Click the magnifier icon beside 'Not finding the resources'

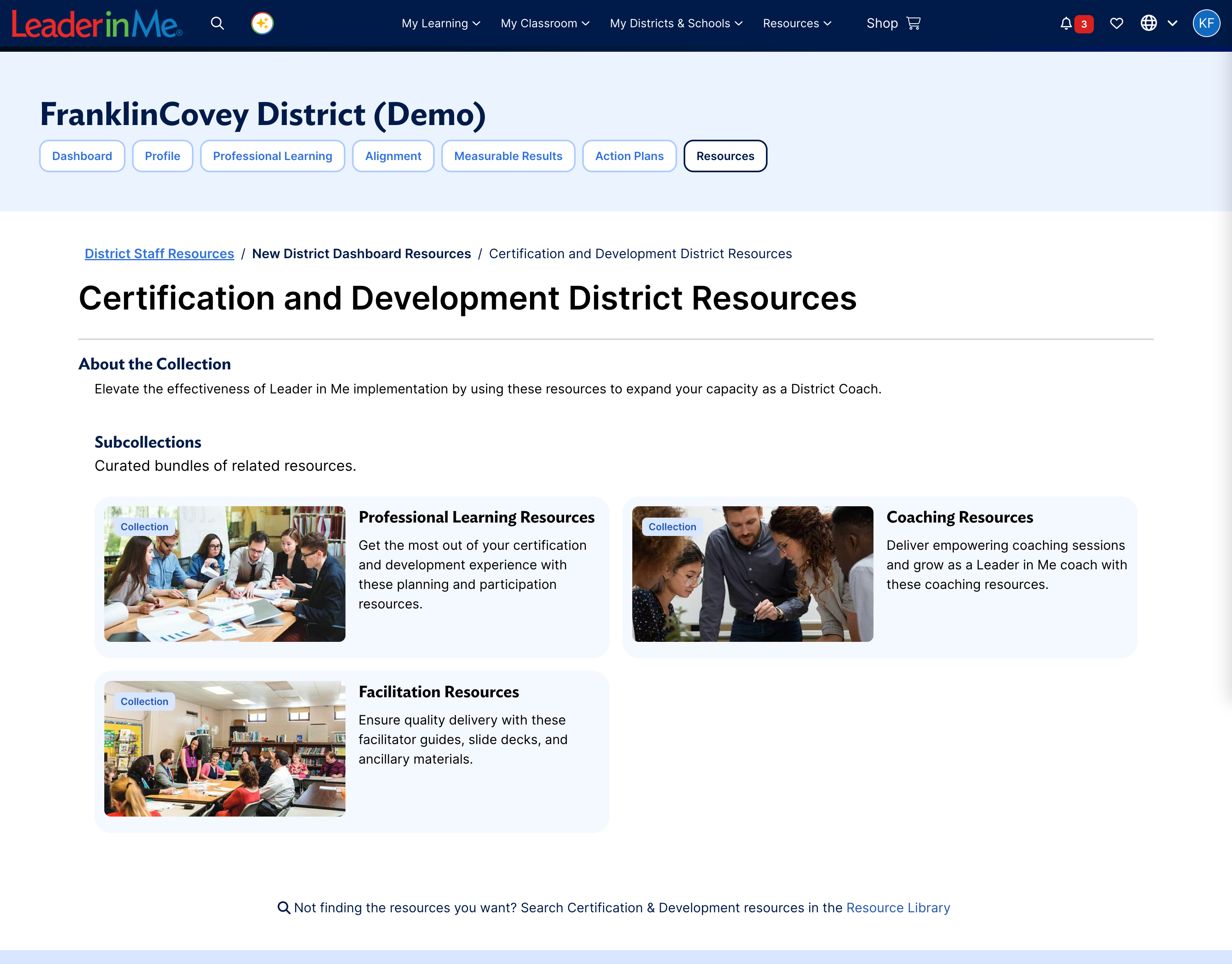[x=284, y=907]
